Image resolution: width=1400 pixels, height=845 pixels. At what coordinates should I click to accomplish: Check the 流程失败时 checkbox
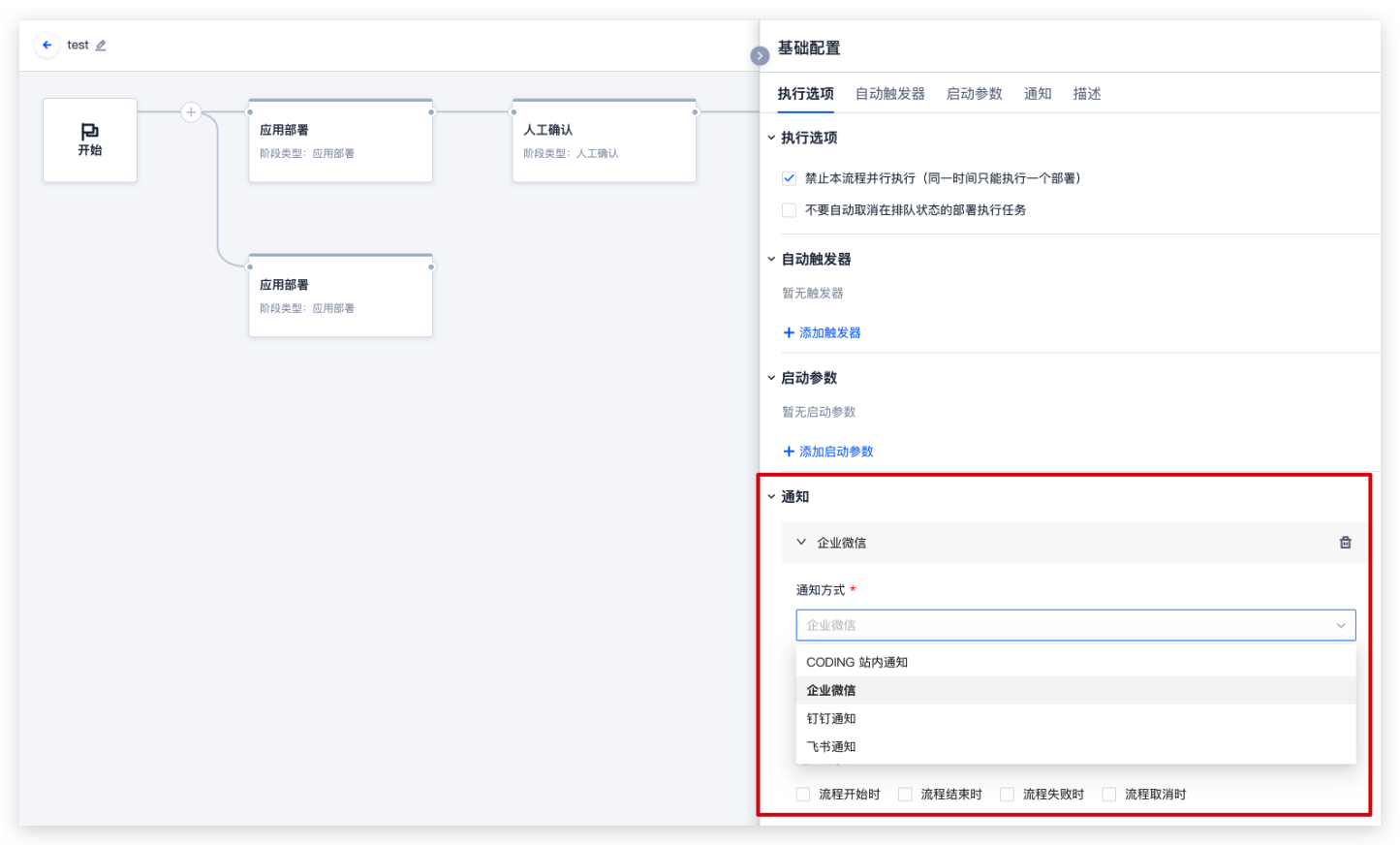[x=1007, y=795]
